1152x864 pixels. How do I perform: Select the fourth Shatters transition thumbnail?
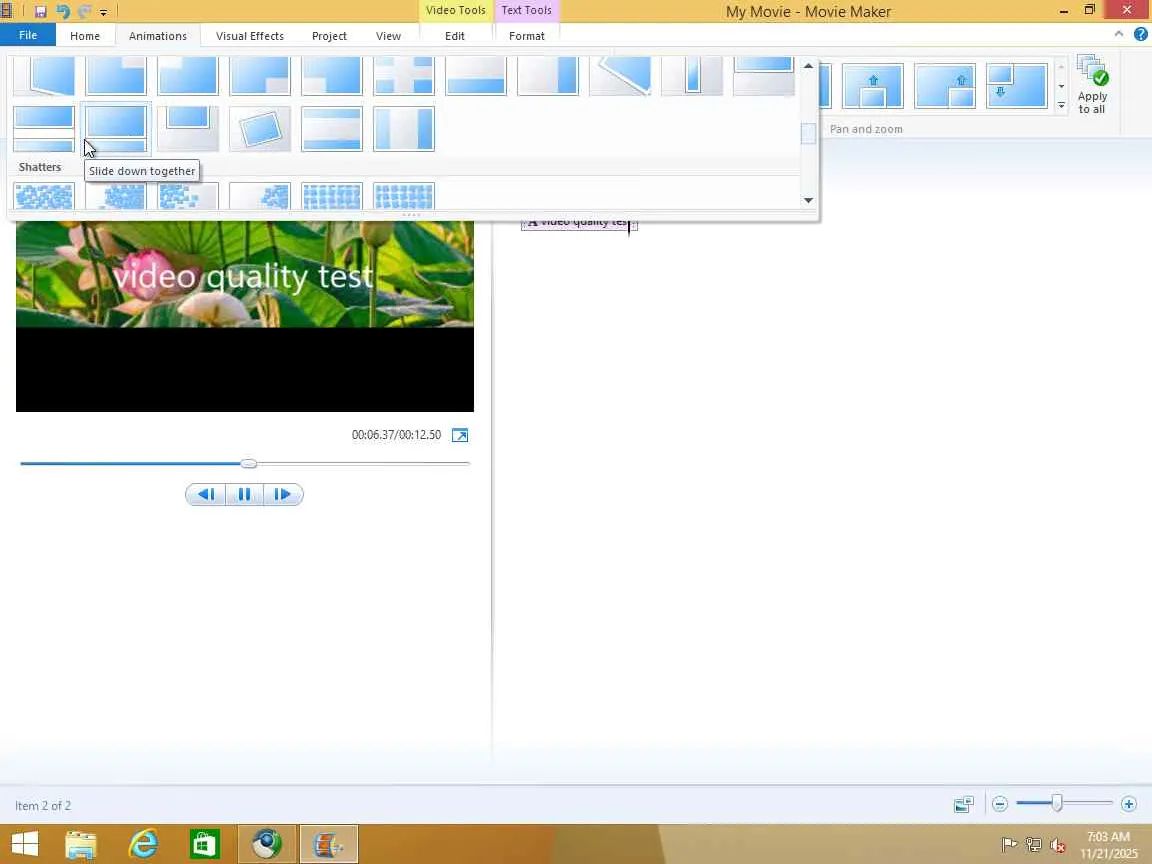pos(260,196)
